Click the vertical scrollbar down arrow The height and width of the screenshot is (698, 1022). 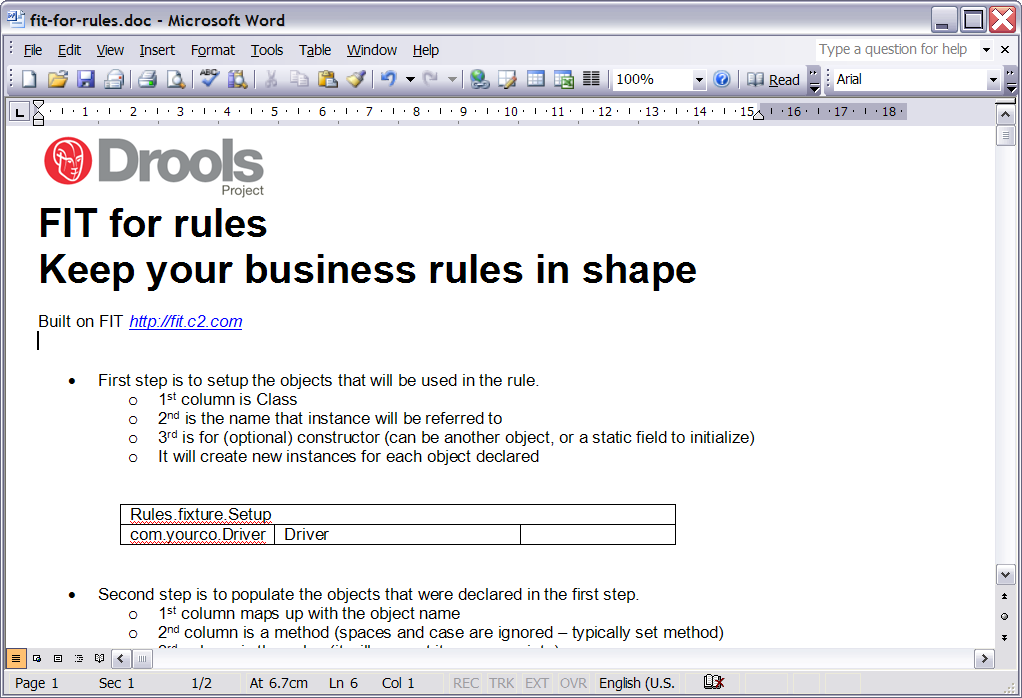click(1005, 575)
